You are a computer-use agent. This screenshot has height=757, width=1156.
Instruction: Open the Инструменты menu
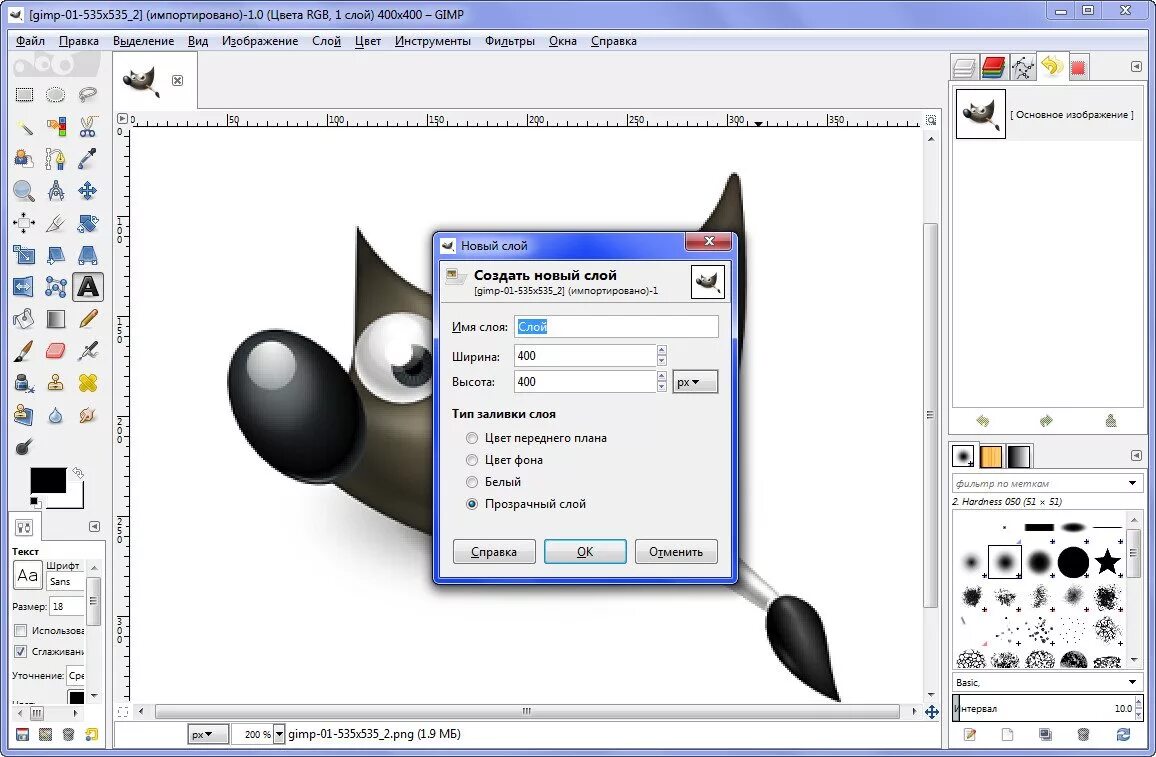tap(433, 41)
